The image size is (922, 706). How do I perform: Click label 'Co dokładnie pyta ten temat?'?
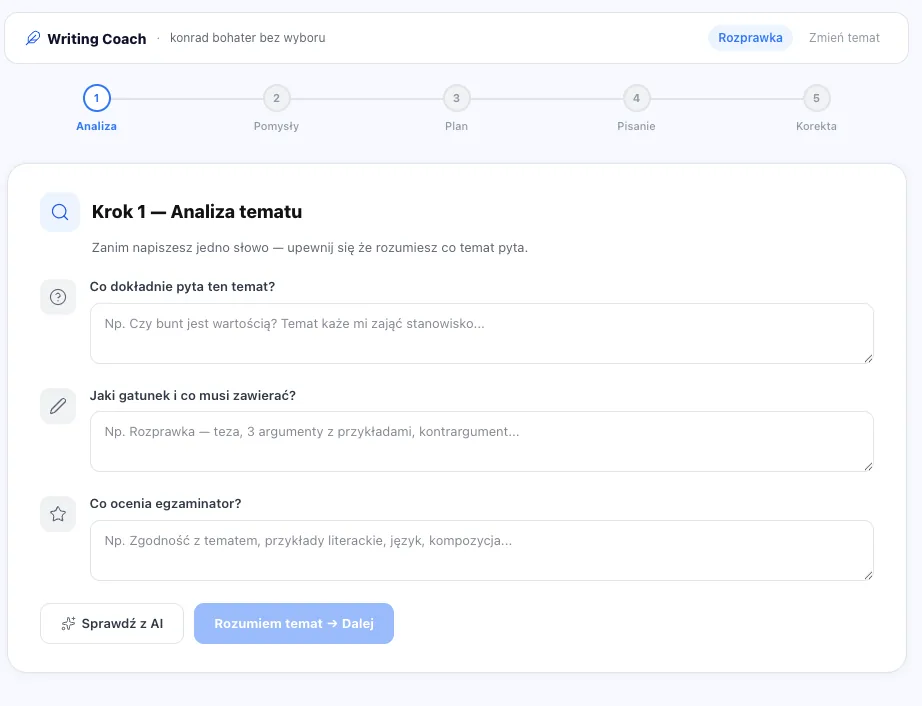(182, 287)
